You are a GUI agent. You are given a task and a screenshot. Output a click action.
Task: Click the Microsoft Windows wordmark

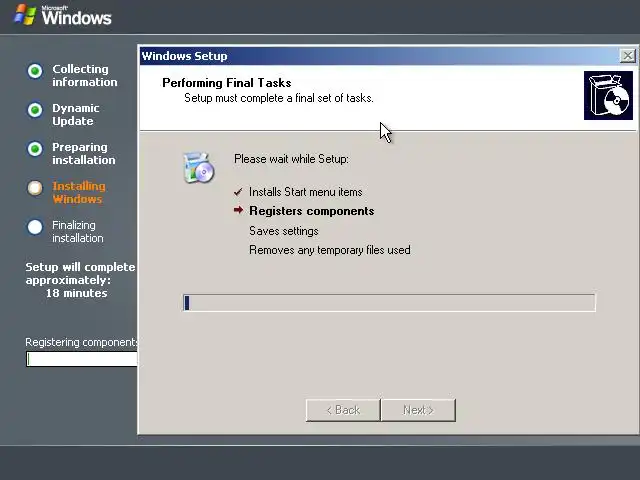pos(76,16)
